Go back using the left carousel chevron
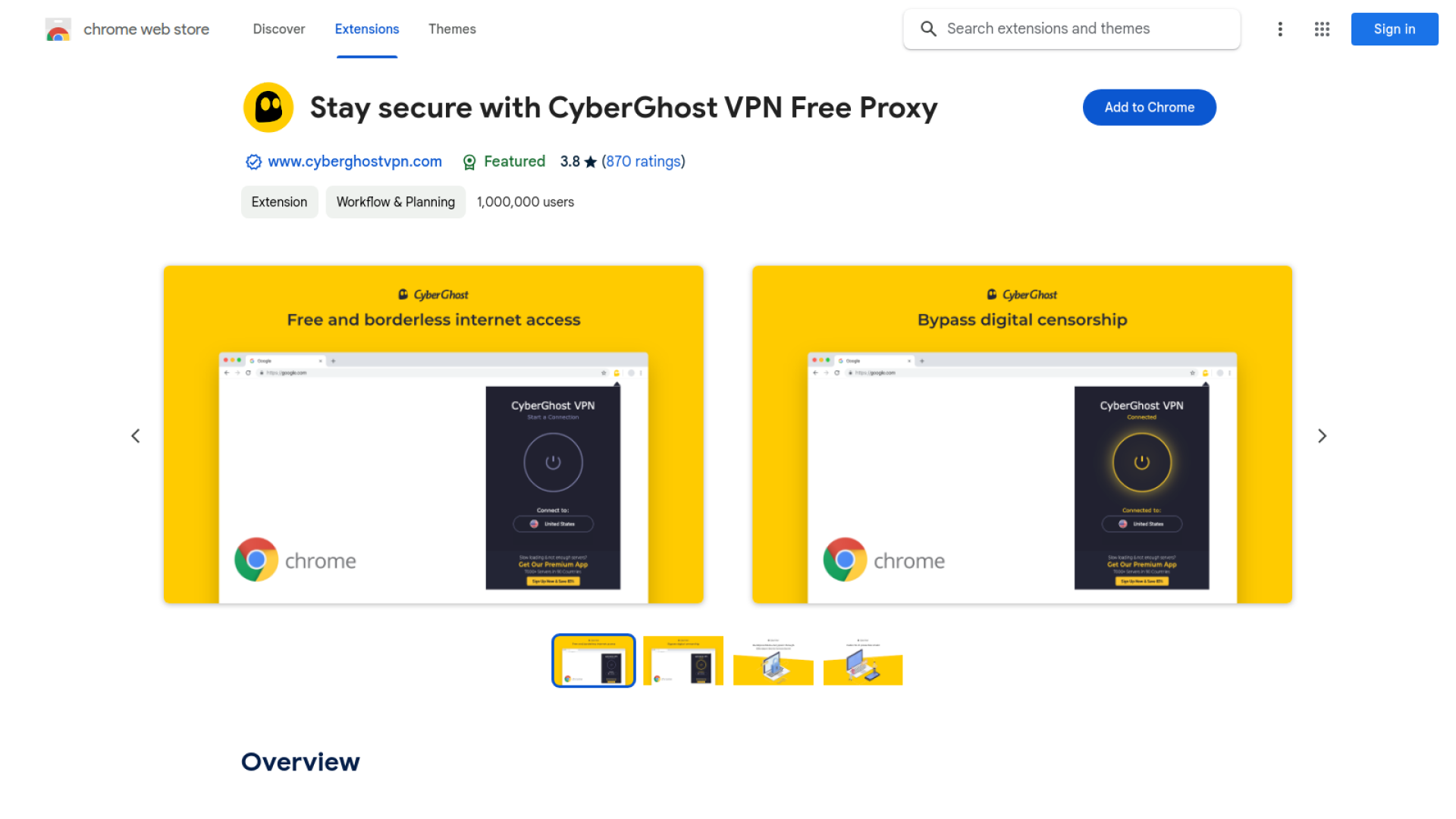 tap(135, 435)
